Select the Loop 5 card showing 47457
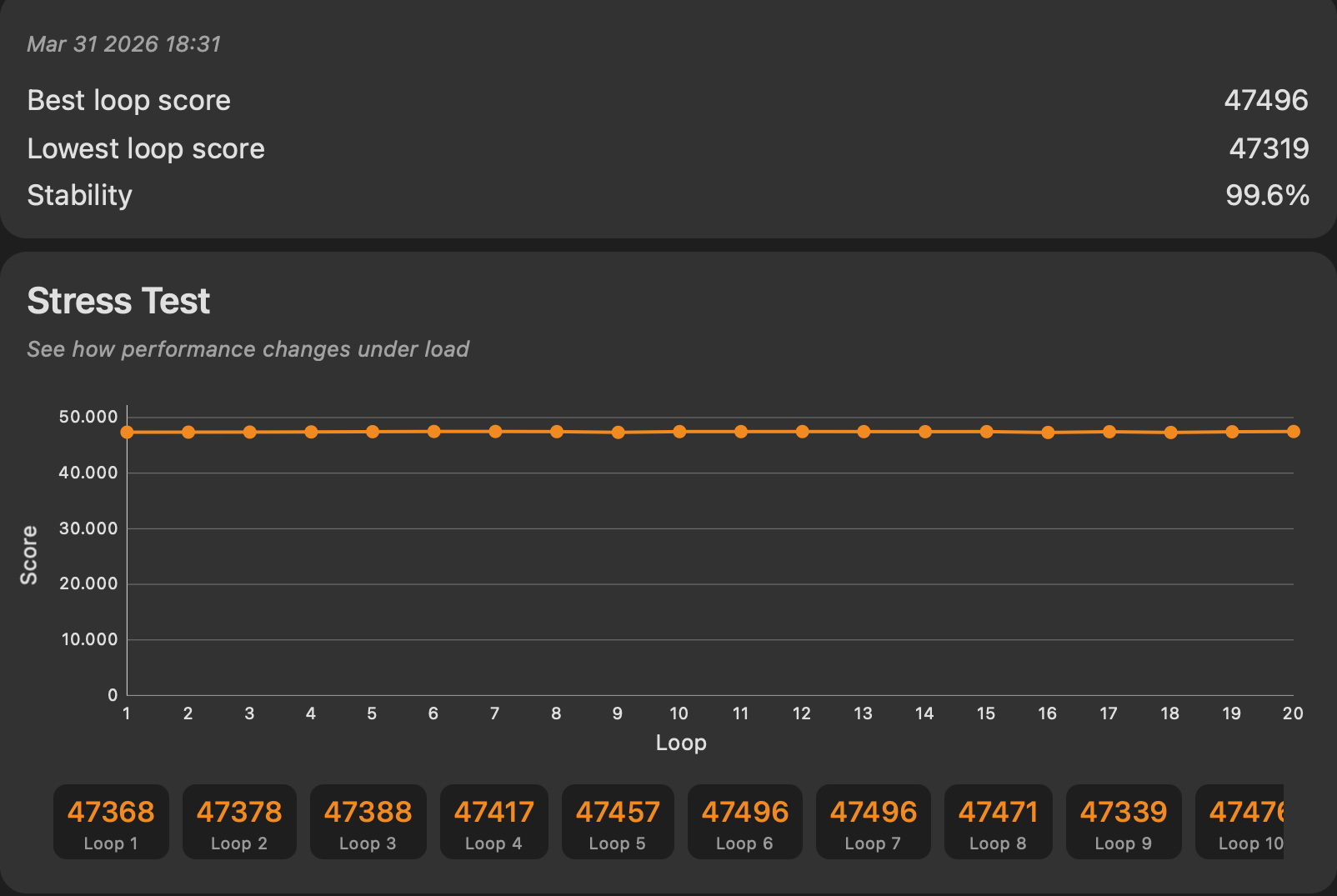Image resolution: width=1337 pixels, height=896 pixels. (x=618, y=822)
